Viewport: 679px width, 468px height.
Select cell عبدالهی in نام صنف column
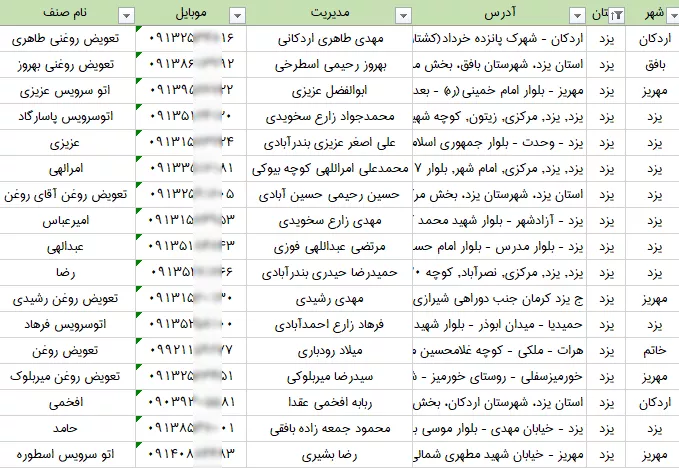pyautogui.click(x=68, y=247)
